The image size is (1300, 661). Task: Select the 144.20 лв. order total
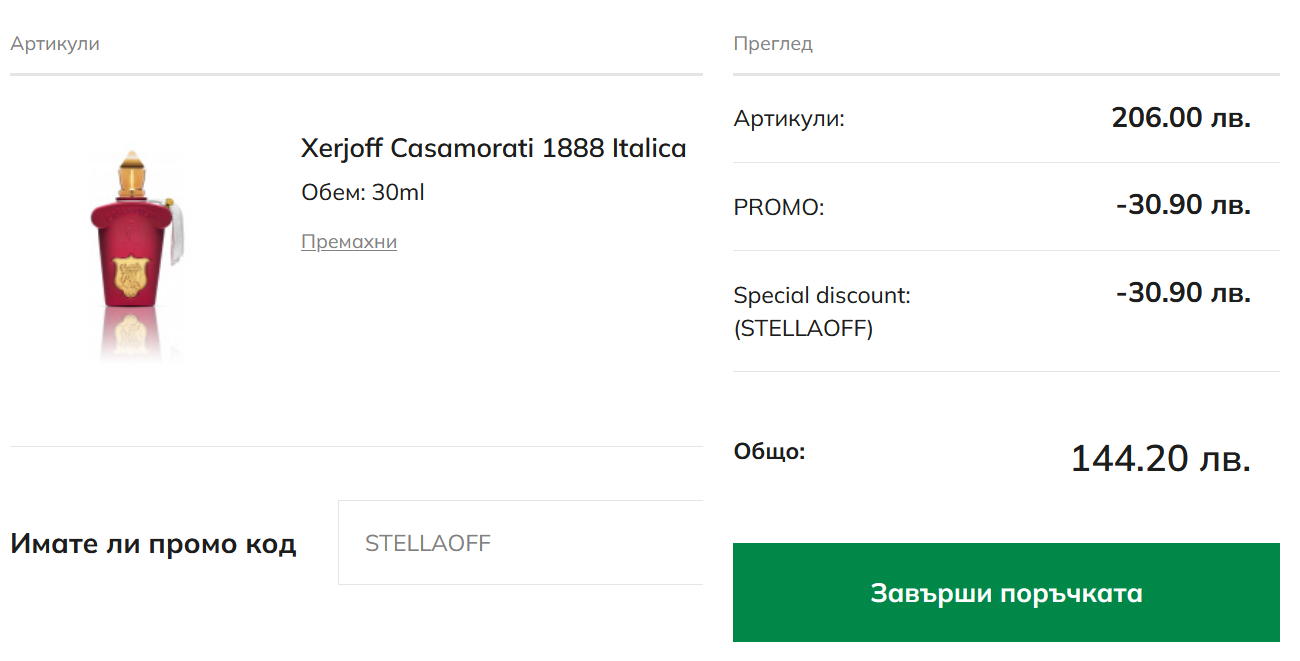[x=1160, y=459]
